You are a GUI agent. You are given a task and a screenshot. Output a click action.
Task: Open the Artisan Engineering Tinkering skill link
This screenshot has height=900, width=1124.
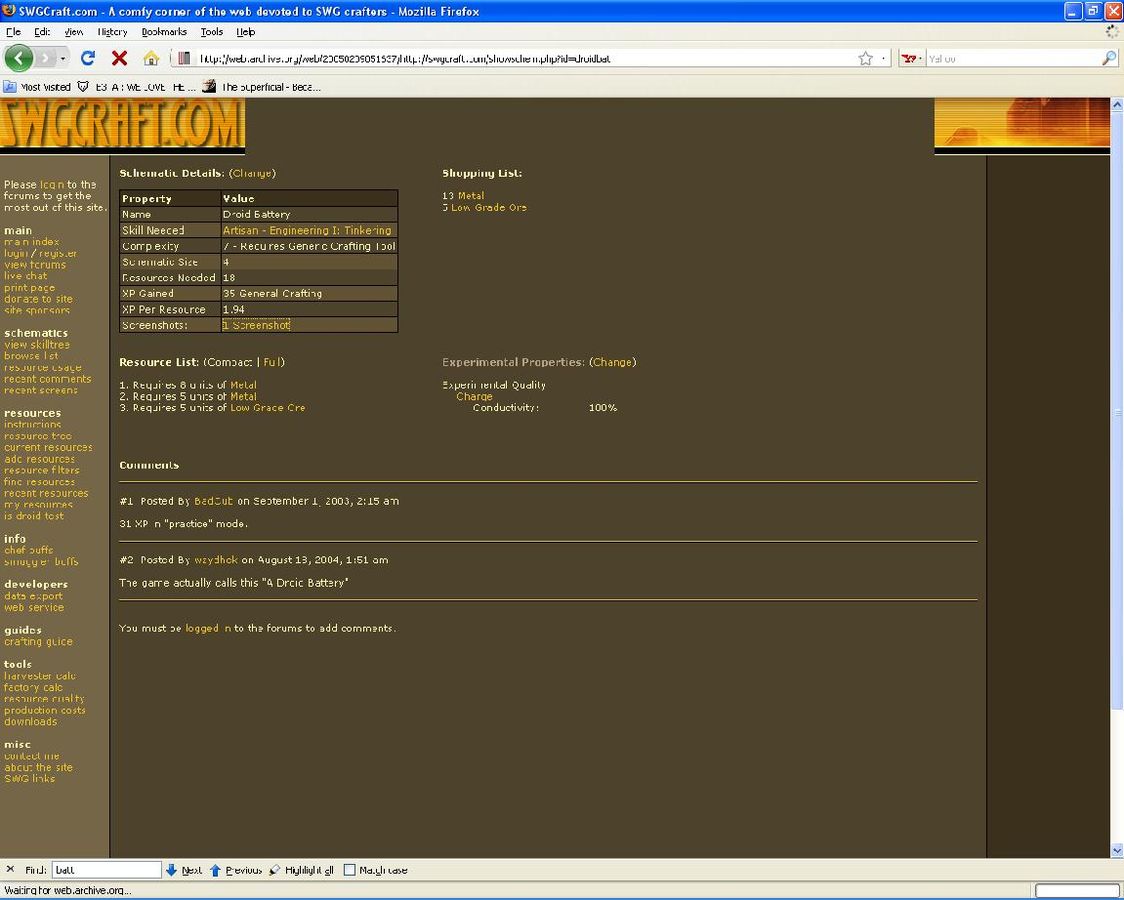tap(307, 230)
